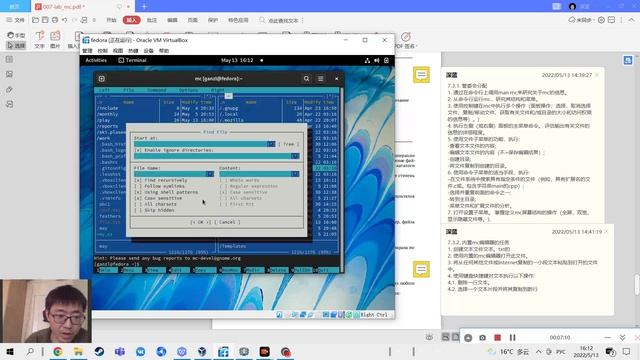The image size is (640, 360).
Task: Stop the screen recording
Action: click(x=497, y=338)
